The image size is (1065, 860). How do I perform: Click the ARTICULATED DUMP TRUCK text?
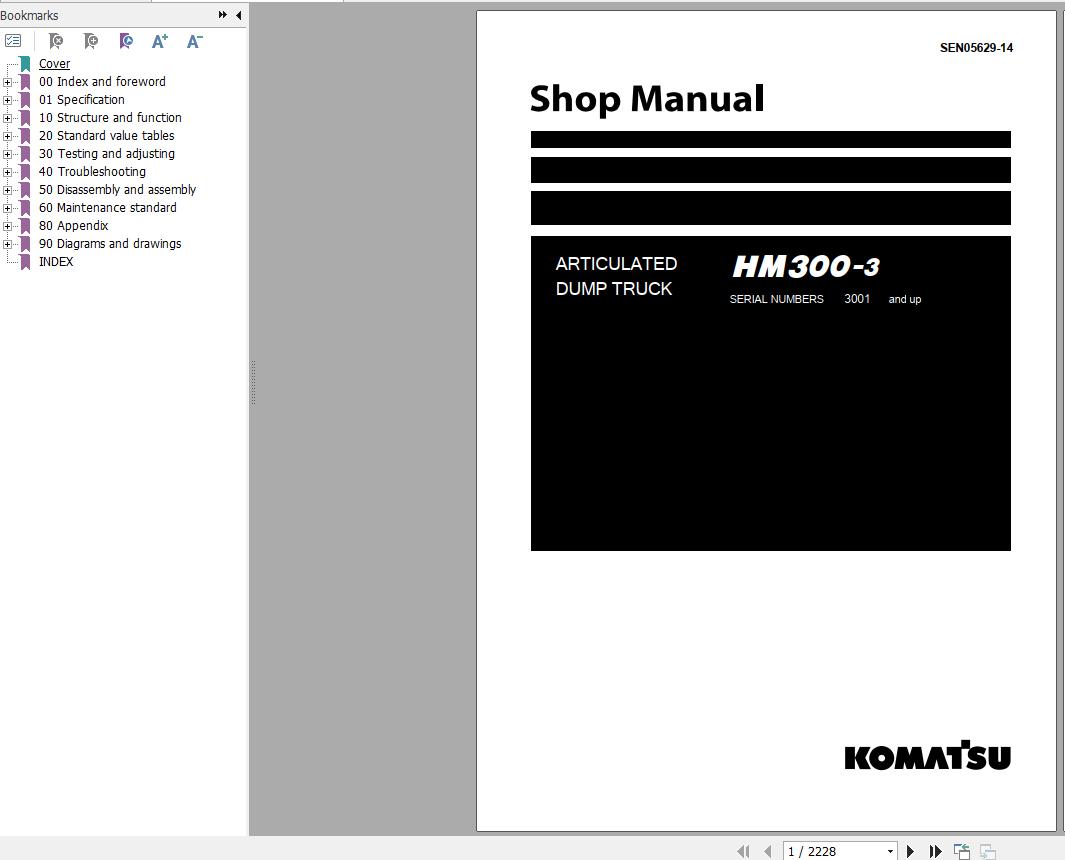pos(616,276)
